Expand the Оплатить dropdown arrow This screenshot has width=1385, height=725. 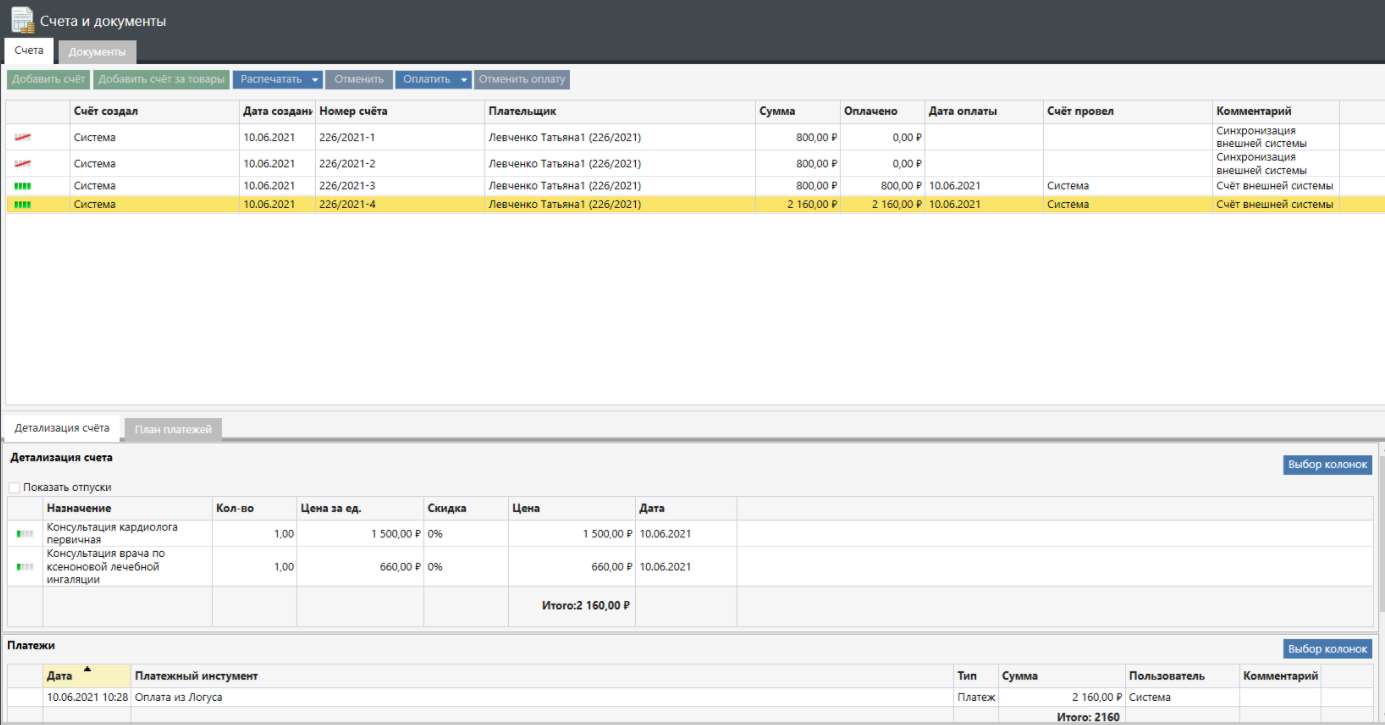(465, 80)
